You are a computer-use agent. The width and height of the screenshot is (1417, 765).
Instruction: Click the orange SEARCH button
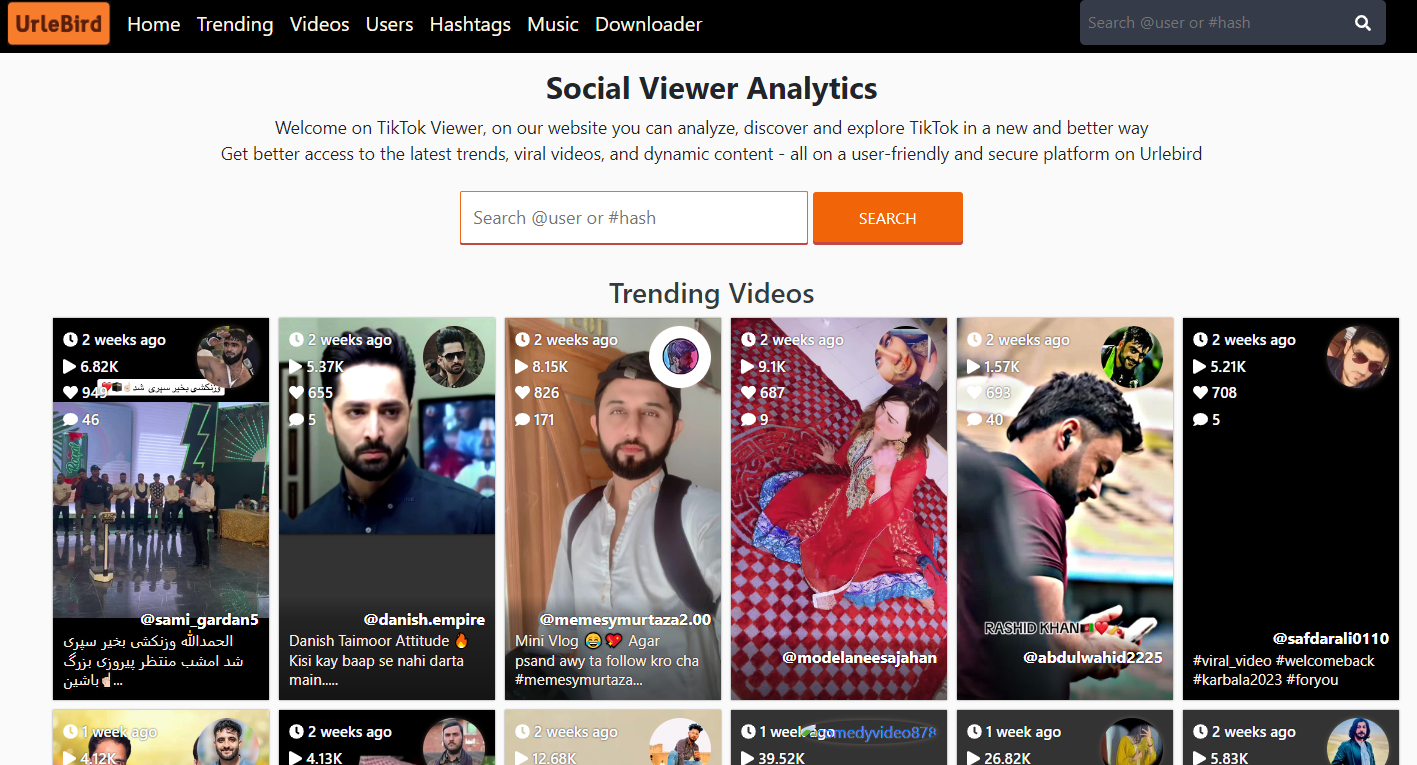coord(888,218)
